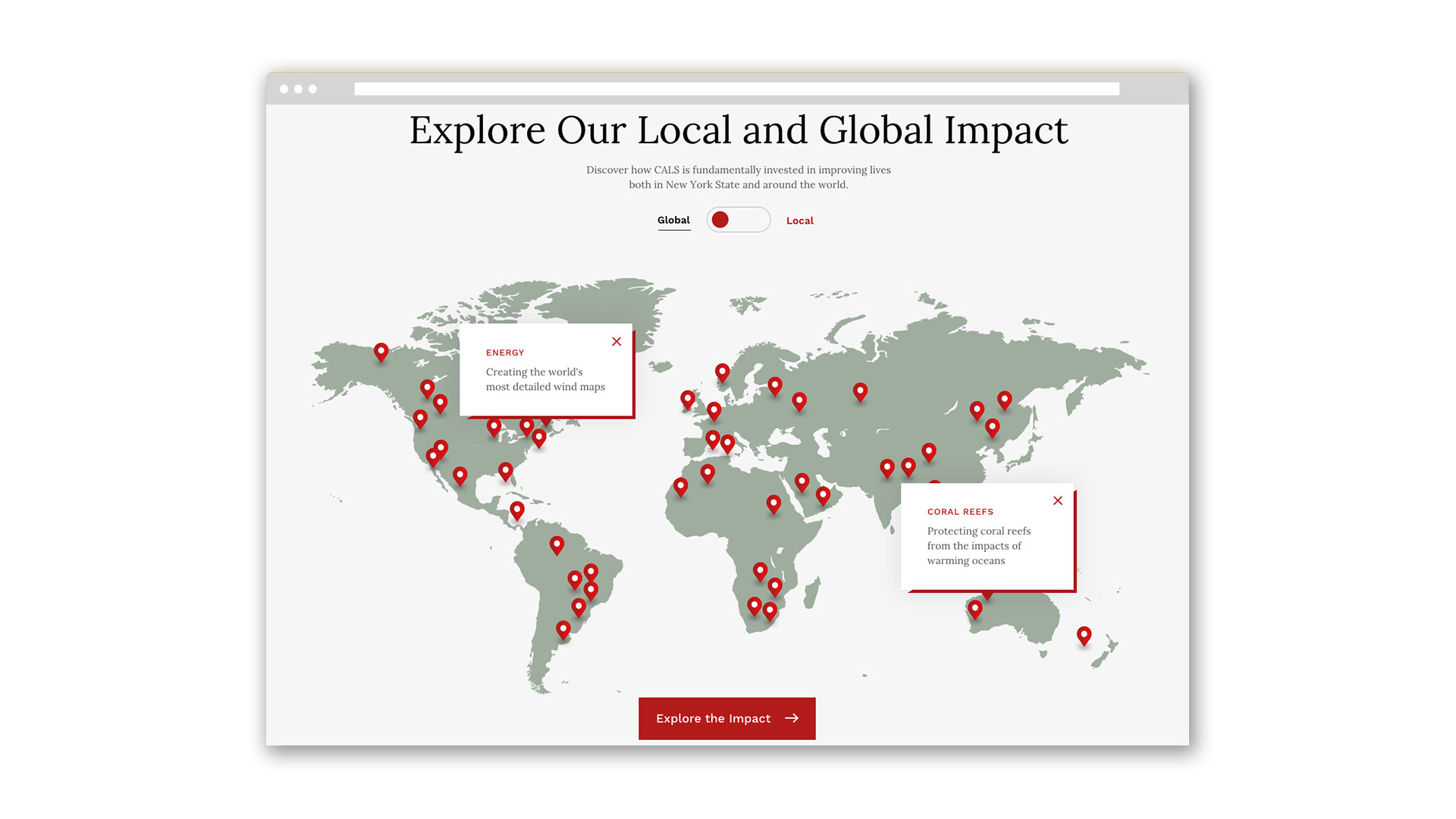This screenshot has width=1456, height=819.
Task: Toggle the Global/Local switch
Action: (x=738, y=220)
